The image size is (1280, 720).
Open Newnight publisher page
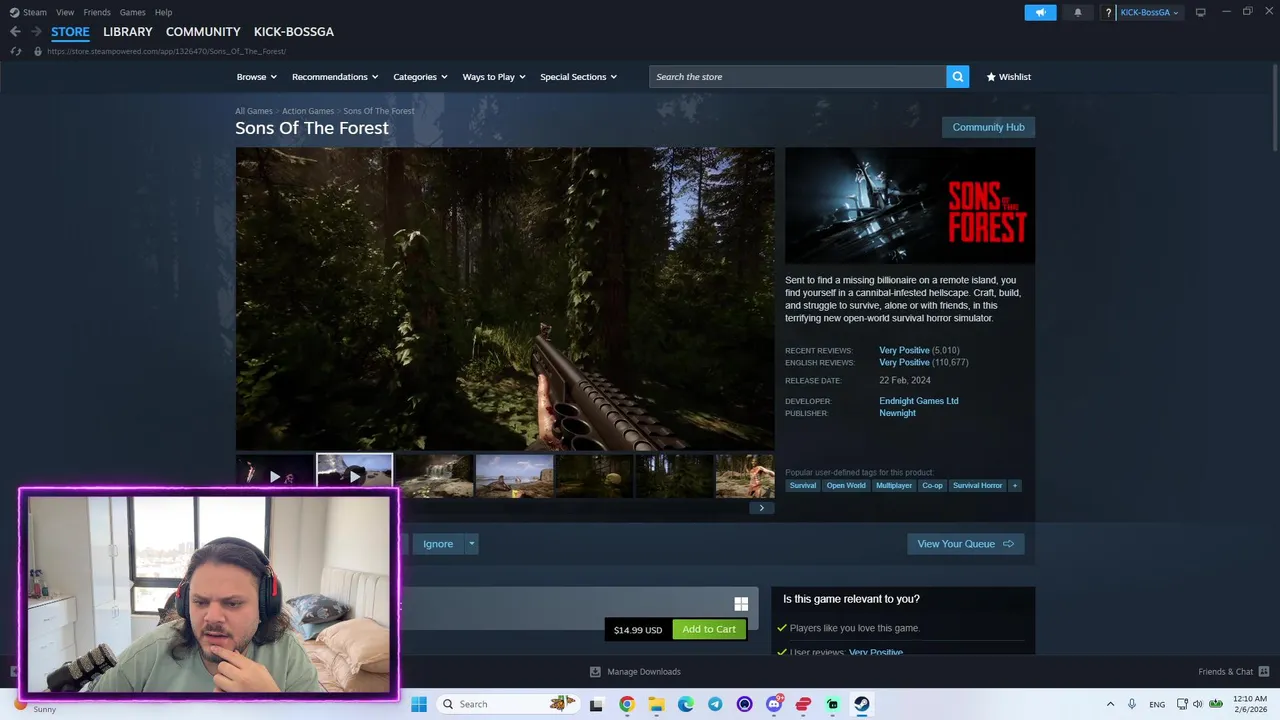[x=897, y=413]
